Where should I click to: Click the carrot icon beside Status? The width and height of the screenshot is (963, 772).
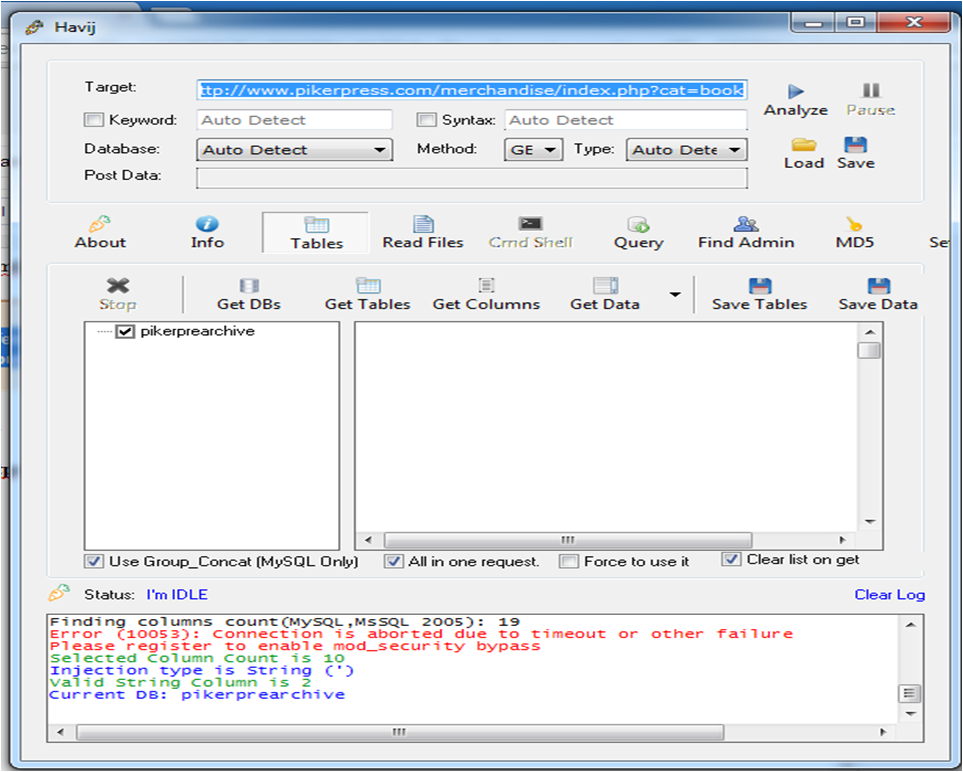pos(60,593)
